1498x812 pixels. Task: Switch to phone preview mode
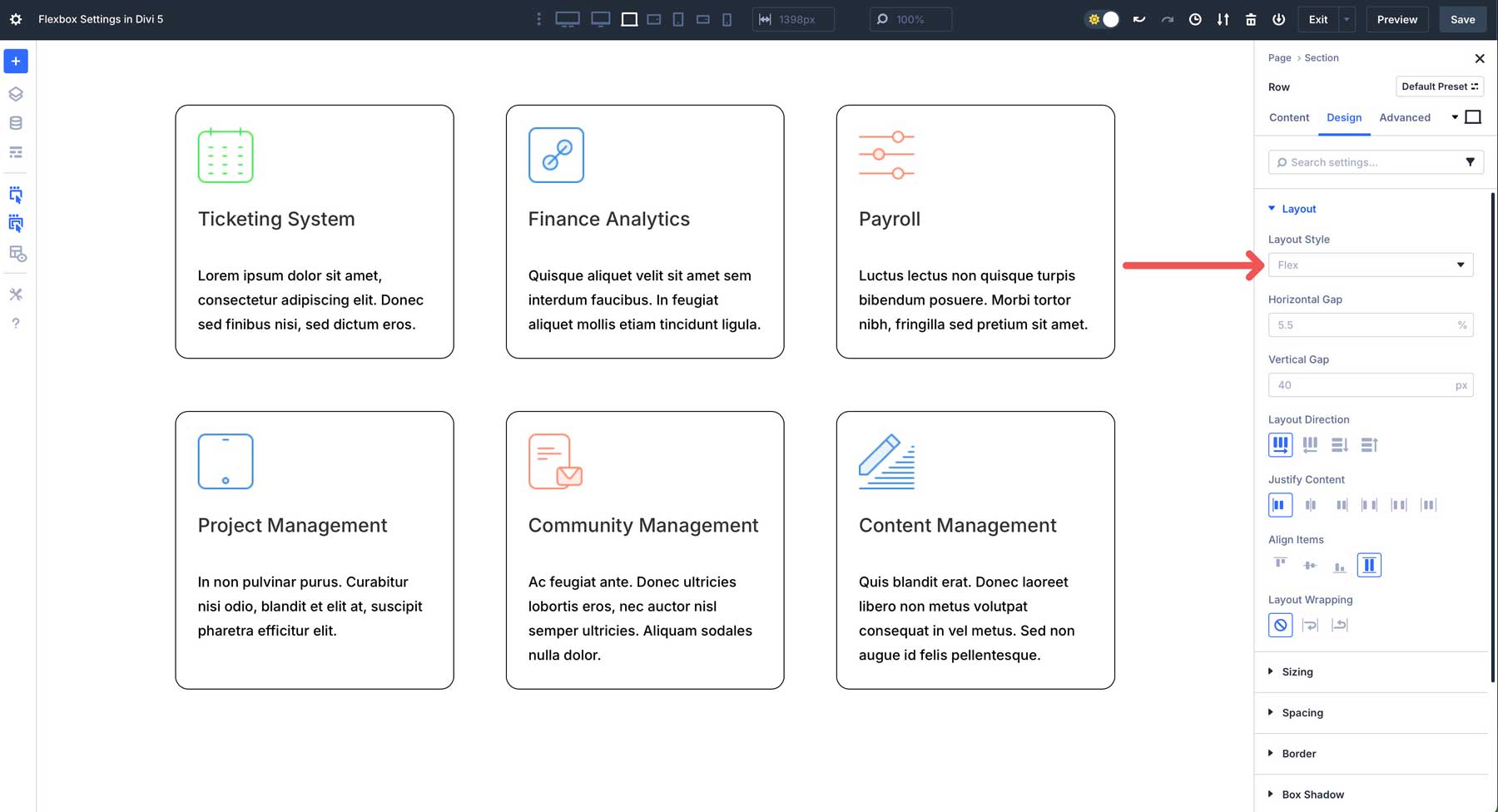point(727,18)
